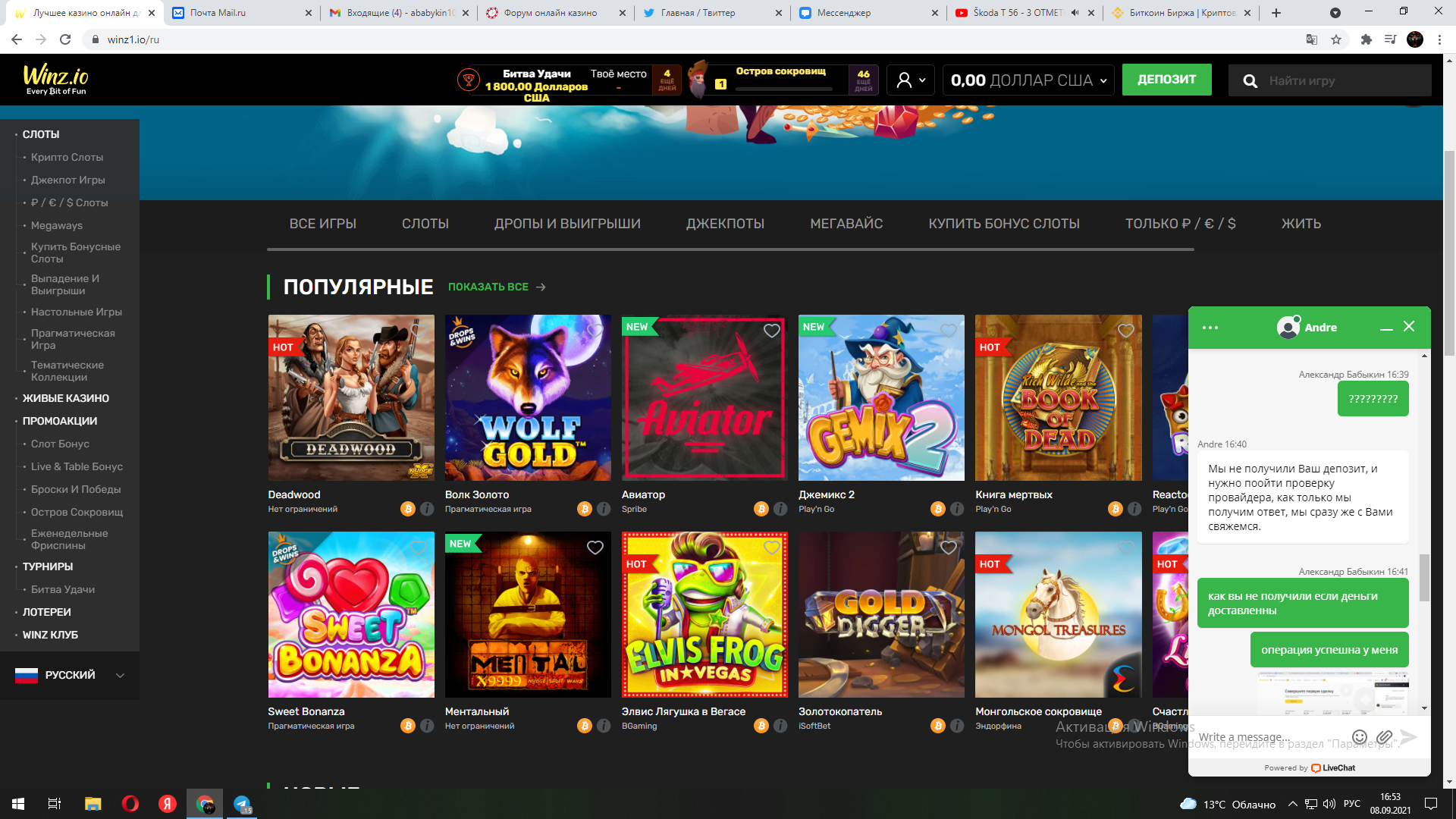The width and height of the screenshot is (1456, 819).
Task: Send chat message arrow button
Action: click(x=1409, y=737)
